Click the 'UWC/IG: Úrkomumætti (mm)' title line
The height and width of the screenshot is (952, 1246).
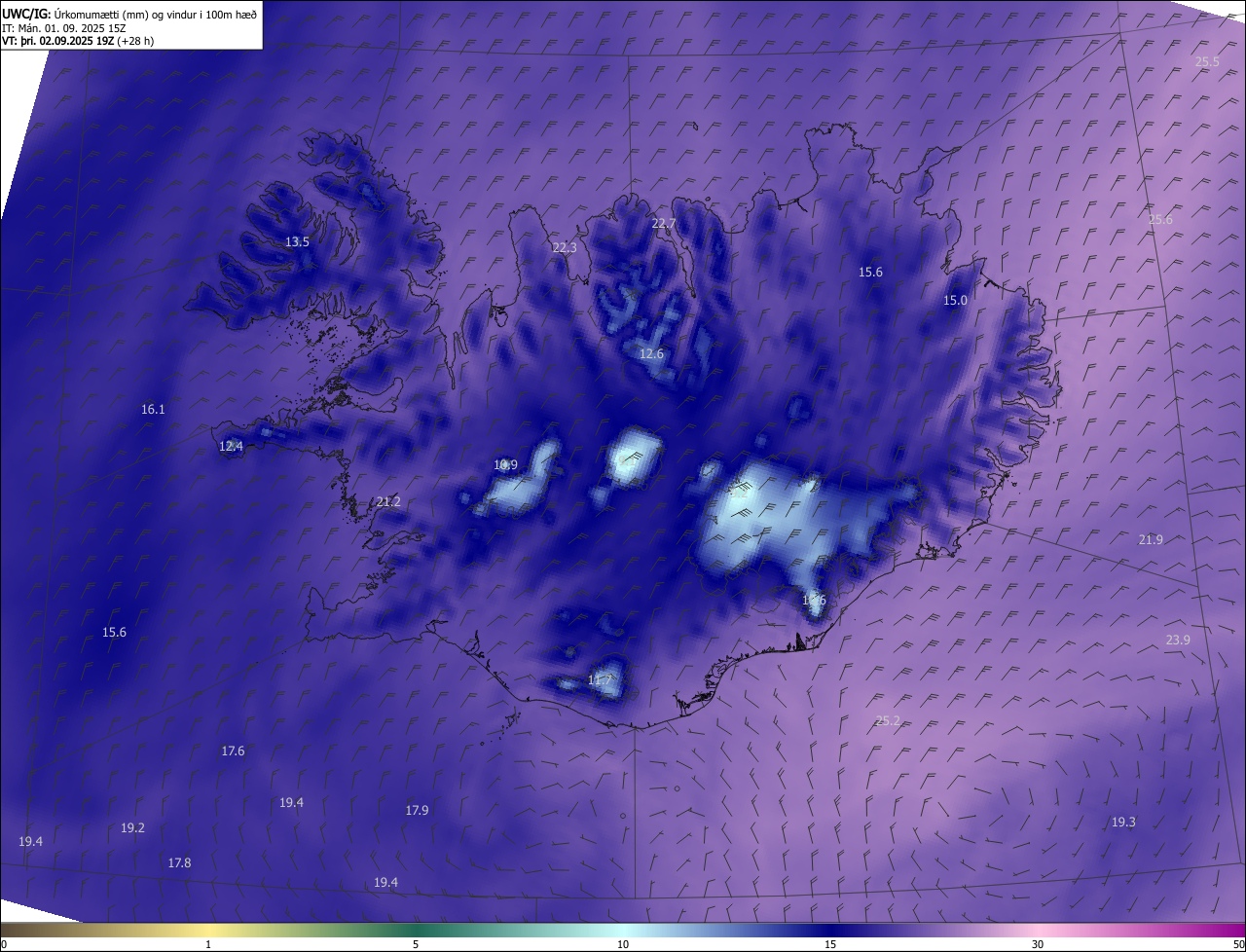(x=129, y=15)
